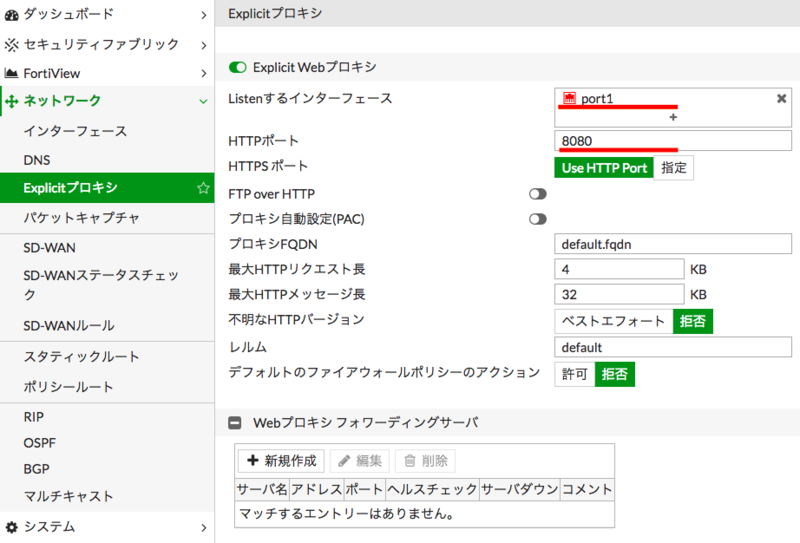Expand セキュリティファブリック menu chevron
The height and width of the screenshot is (543, 800).
point(204,45)
